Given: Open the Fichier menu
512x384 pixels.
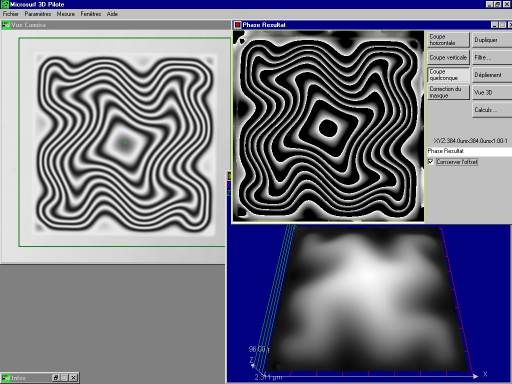Looking at the screenshot, I should click(11, 14).
